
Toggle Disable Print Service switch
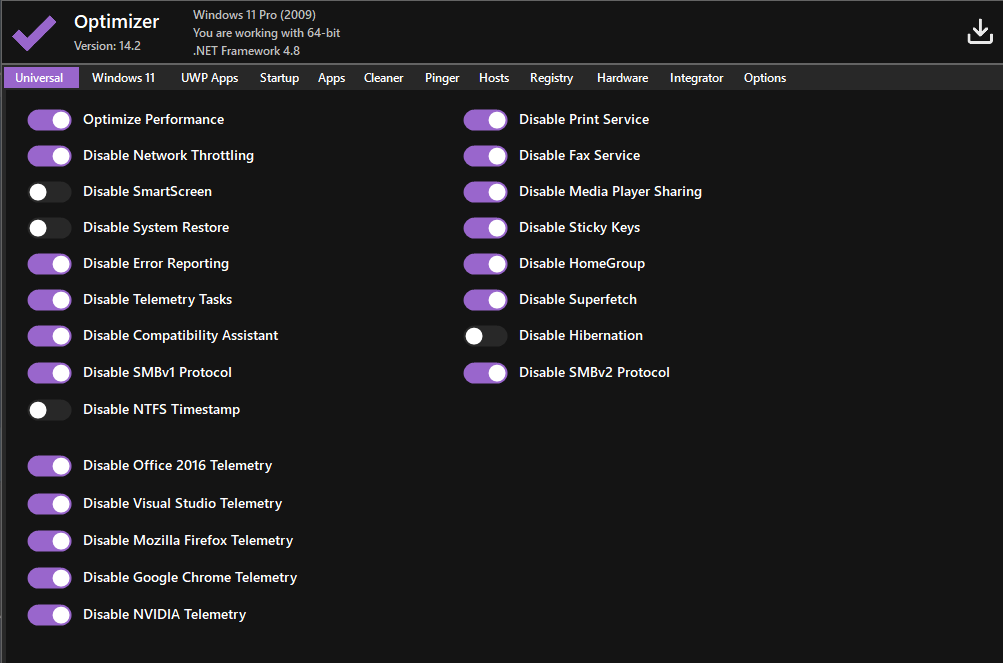tap(486, 120)
